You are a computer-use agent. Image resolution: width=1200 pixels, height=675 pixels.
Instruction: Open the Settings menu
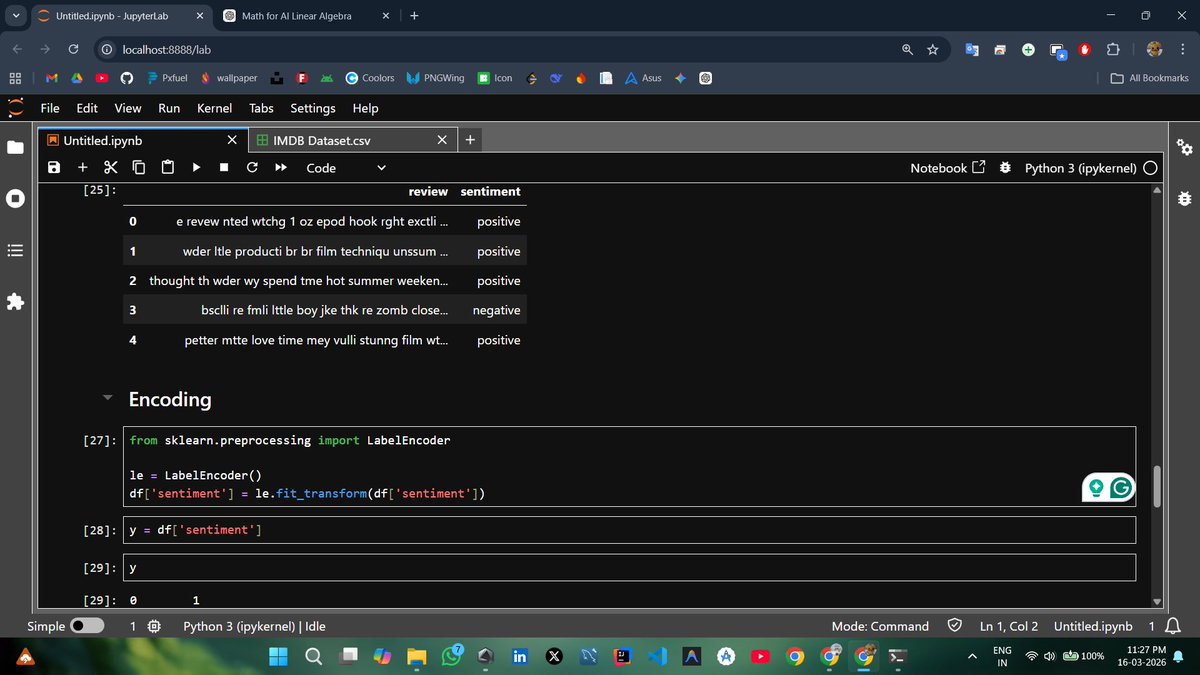(313, 108)
